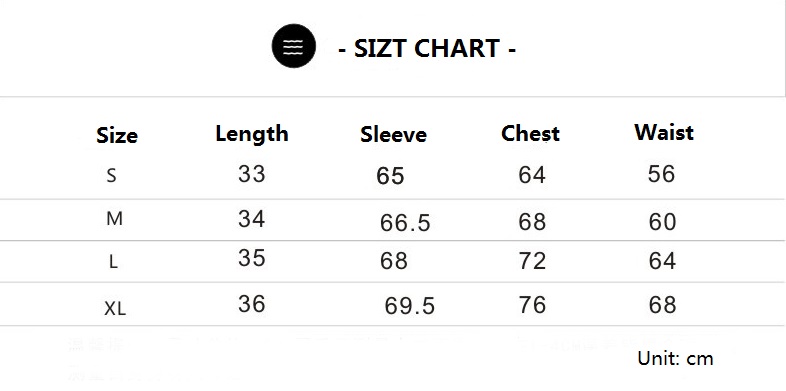
Task: Click the black circular waves icon
Action: pyautogui.click(x=294, y=46)
